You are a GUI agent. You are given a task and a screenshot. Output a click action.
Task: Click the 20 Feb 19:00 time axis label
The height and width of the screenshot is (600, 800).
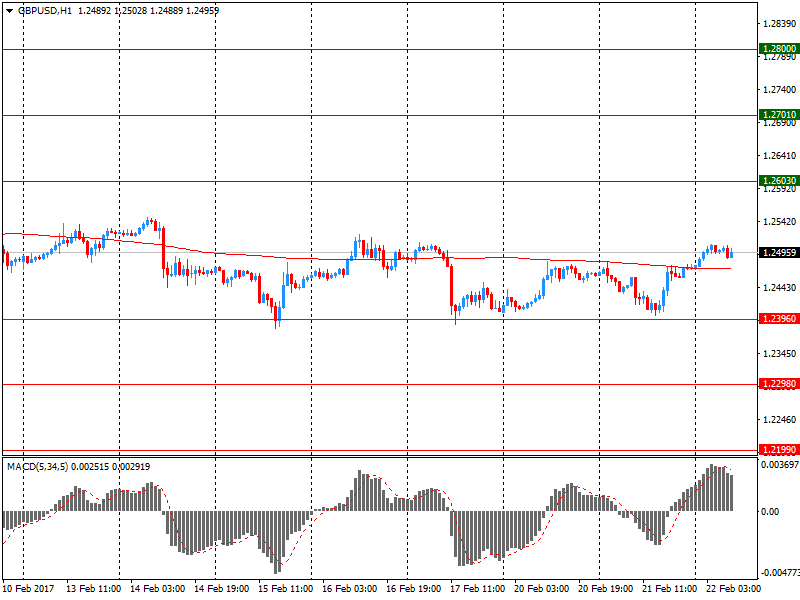coord(605,588)
